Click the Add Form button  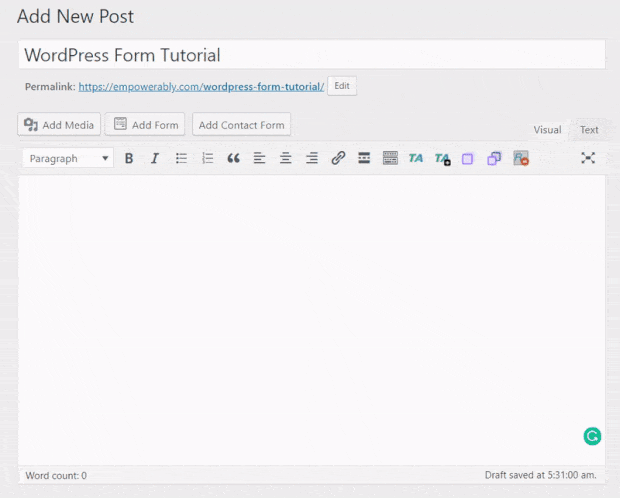(x=145, y=125)
